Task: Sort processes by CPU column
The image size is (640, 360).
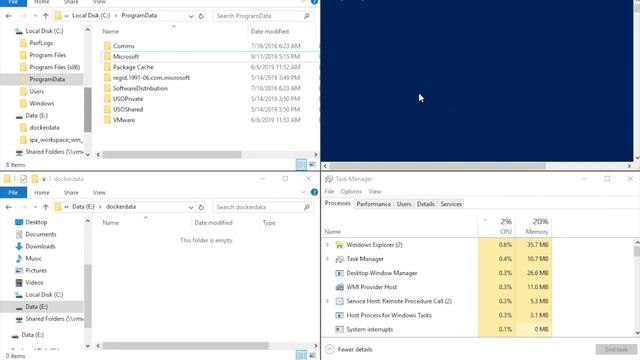Action: point(497,227)
